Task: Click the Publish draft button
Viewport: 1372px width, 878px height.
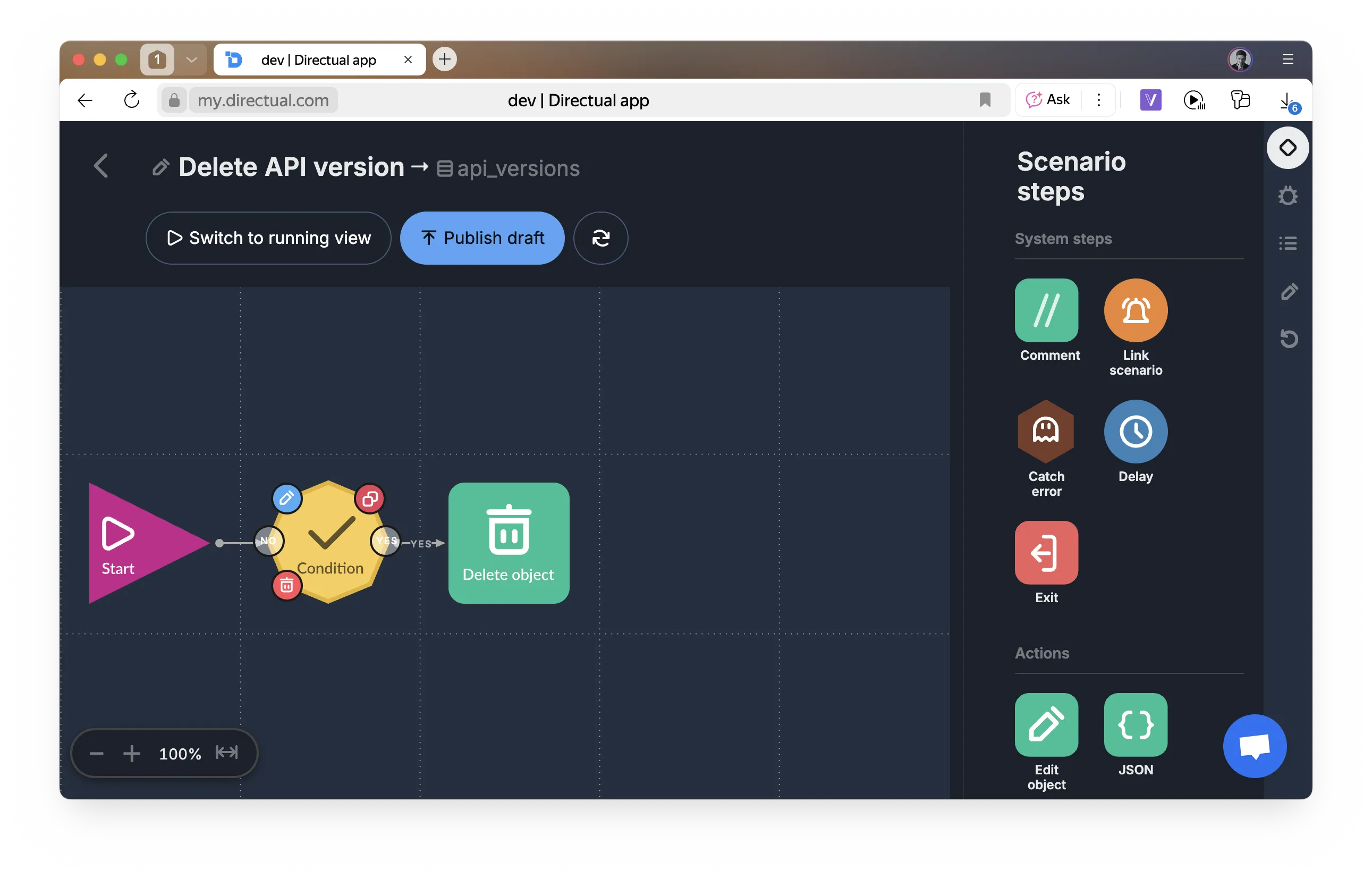Action: coord(482,238)
